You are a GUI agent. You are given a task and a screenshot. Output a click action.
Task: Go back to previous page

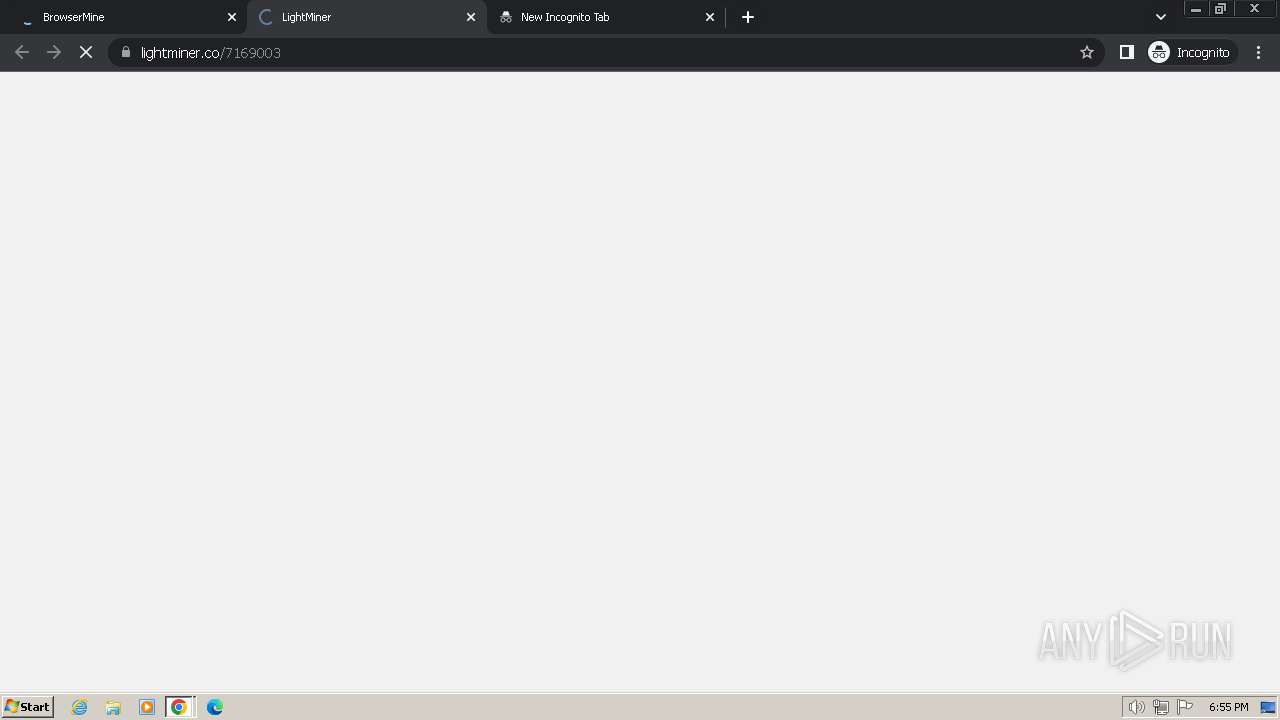point(22,52)
